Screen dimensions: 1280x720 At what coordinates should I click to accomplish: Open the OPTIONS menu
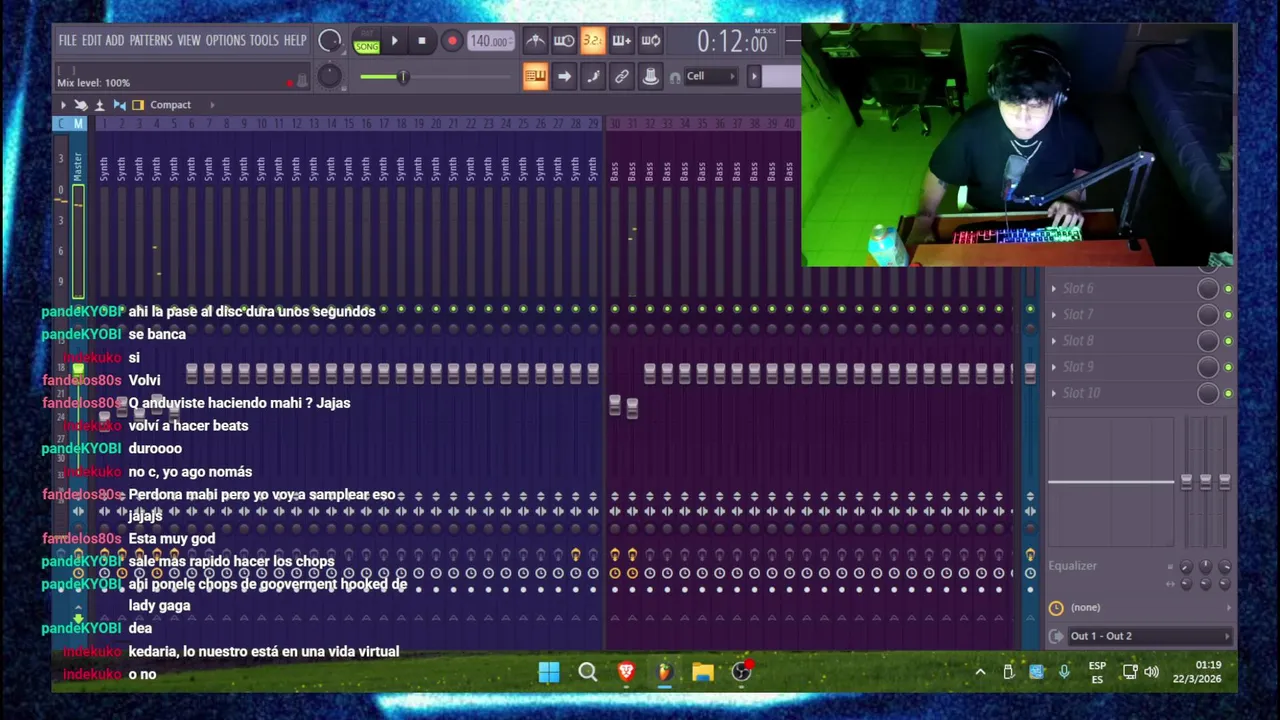pyautogui.click(x=225, y=41)
